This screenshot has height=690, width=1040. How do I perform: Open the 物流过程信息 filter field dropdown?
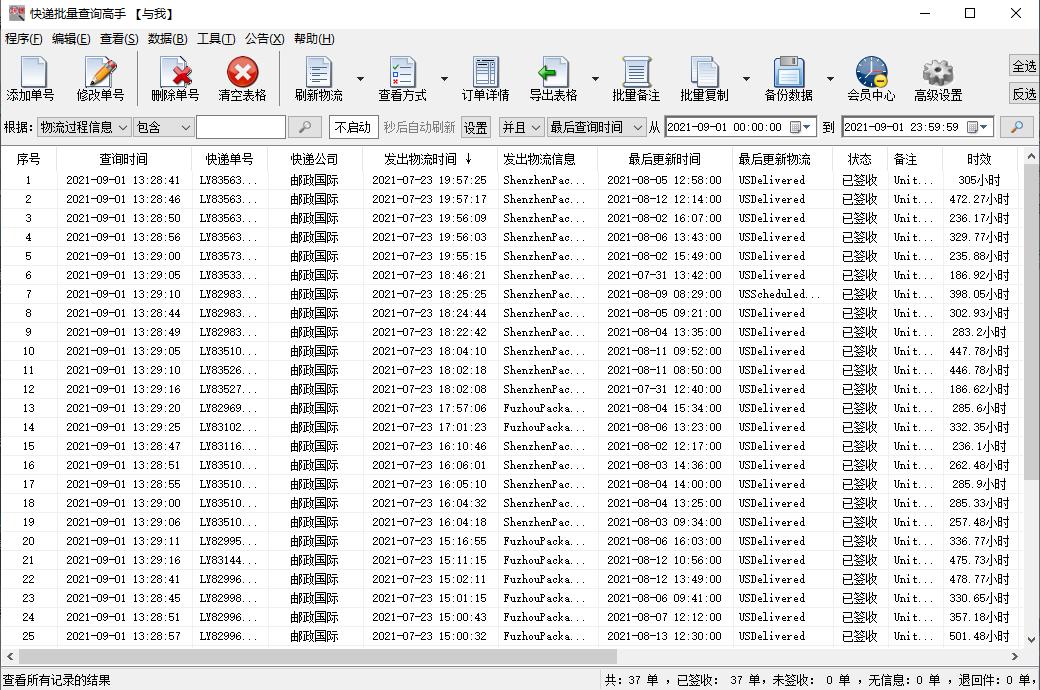123,128
